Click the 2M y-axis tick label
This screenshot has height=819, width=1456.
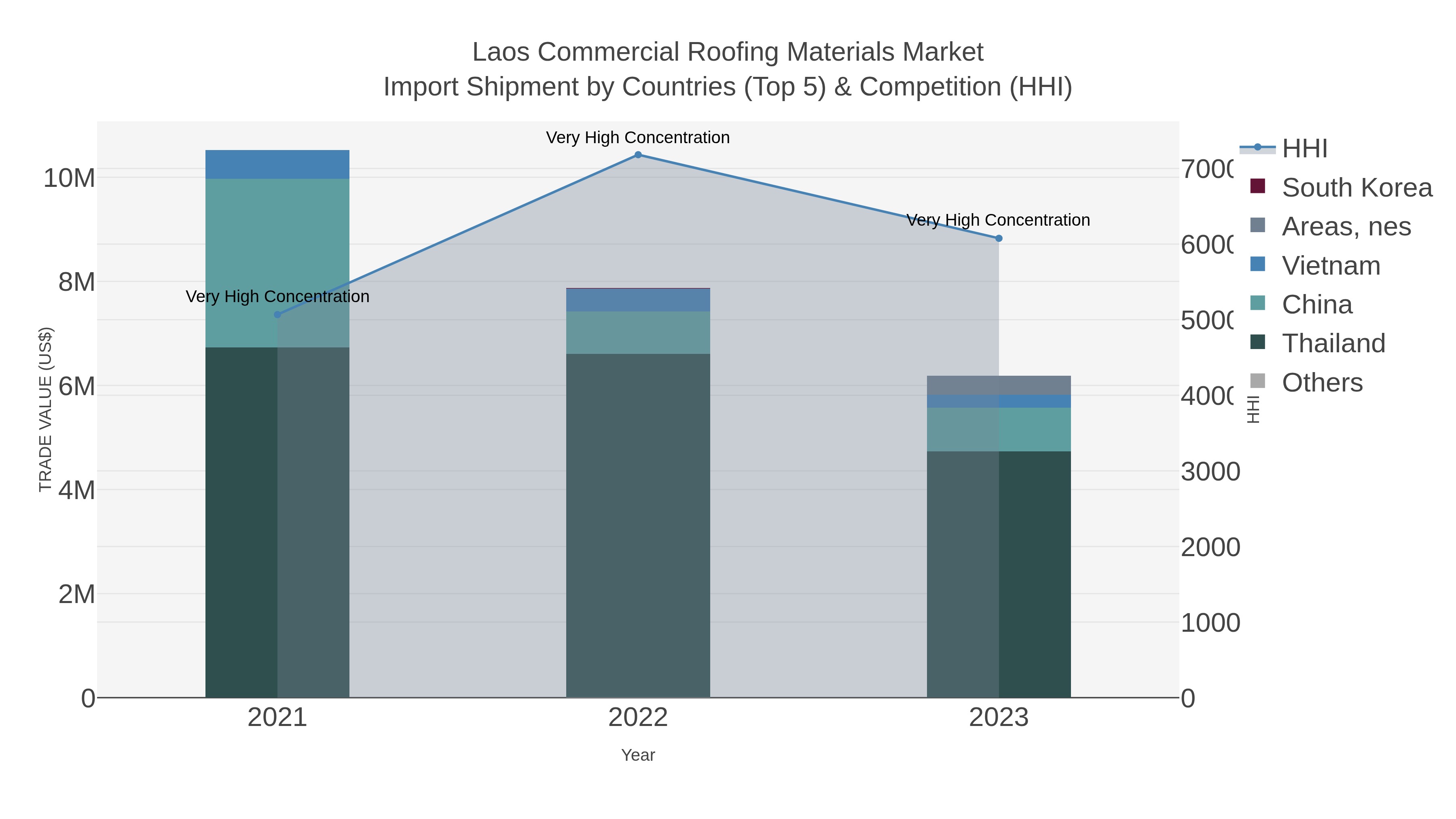[76, 594]
